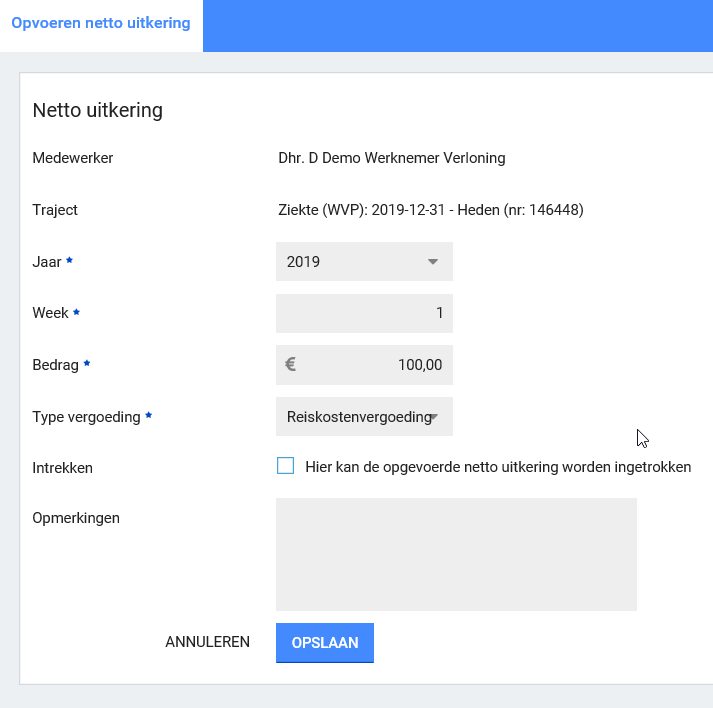Click the Opmerkingen field label
Image resolution: width=713 pixels, height=708 pixels.
(x=76, y=518)
